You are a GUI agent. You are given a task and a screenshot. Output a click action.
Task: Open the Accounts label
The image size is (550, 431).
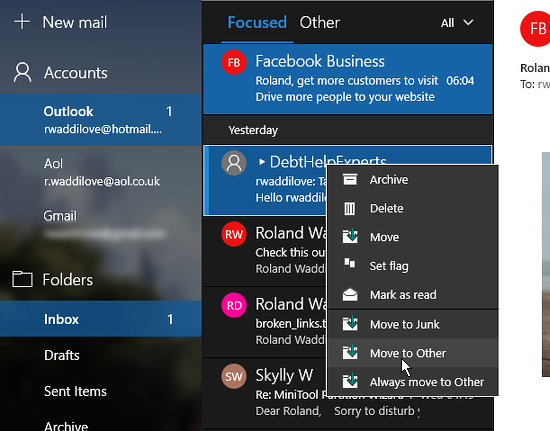pos(76,73)
